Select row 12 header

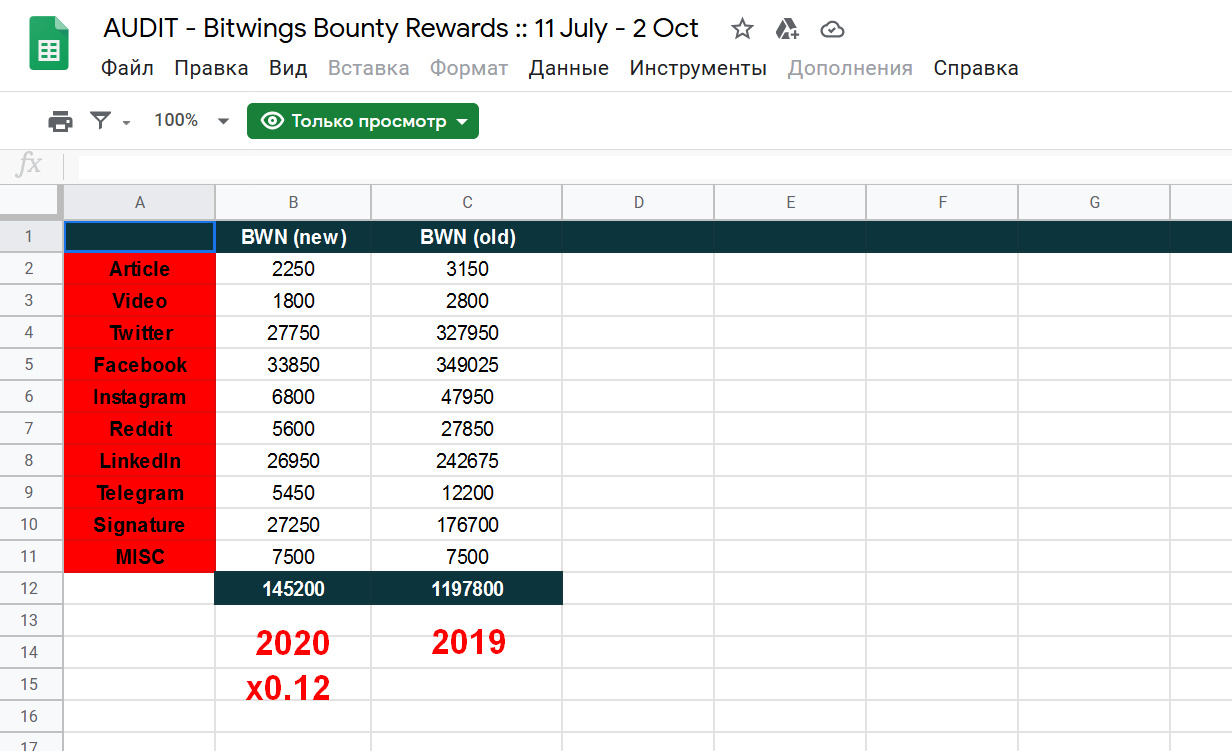click(x=30, y=589)
